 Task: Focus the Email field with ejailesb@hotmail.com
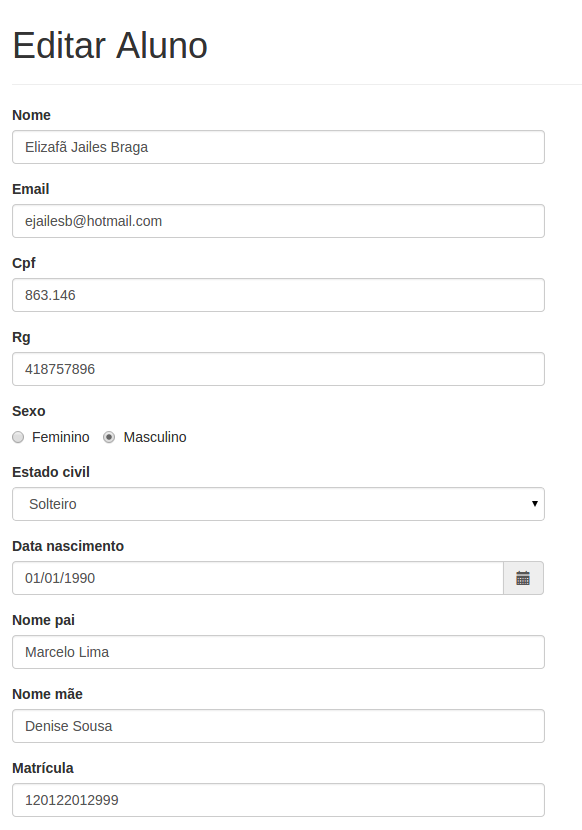point(279,221)
